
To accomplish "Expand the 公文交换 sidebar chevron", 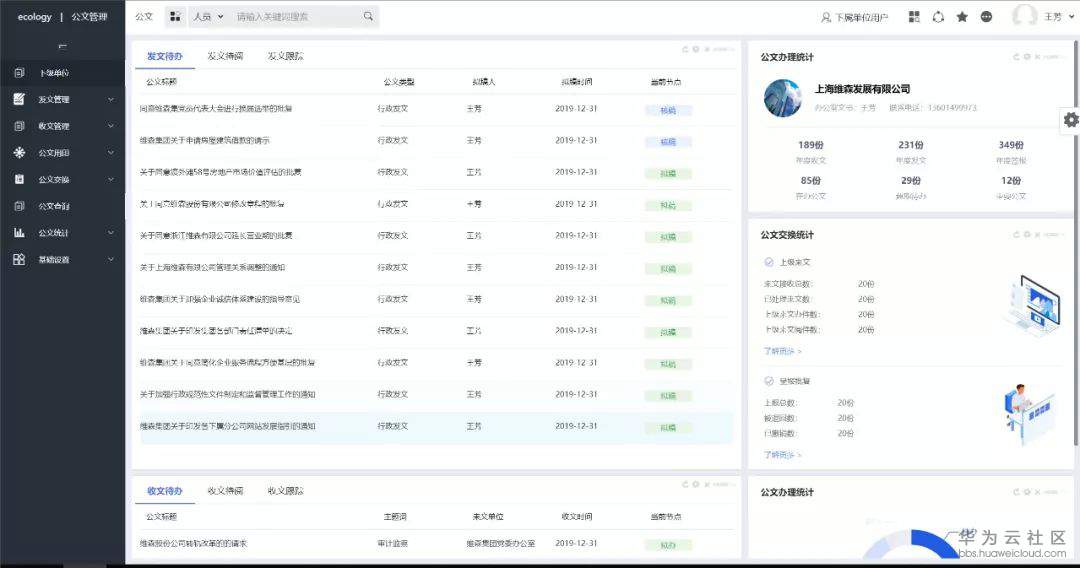I will (x=111, y=179).
